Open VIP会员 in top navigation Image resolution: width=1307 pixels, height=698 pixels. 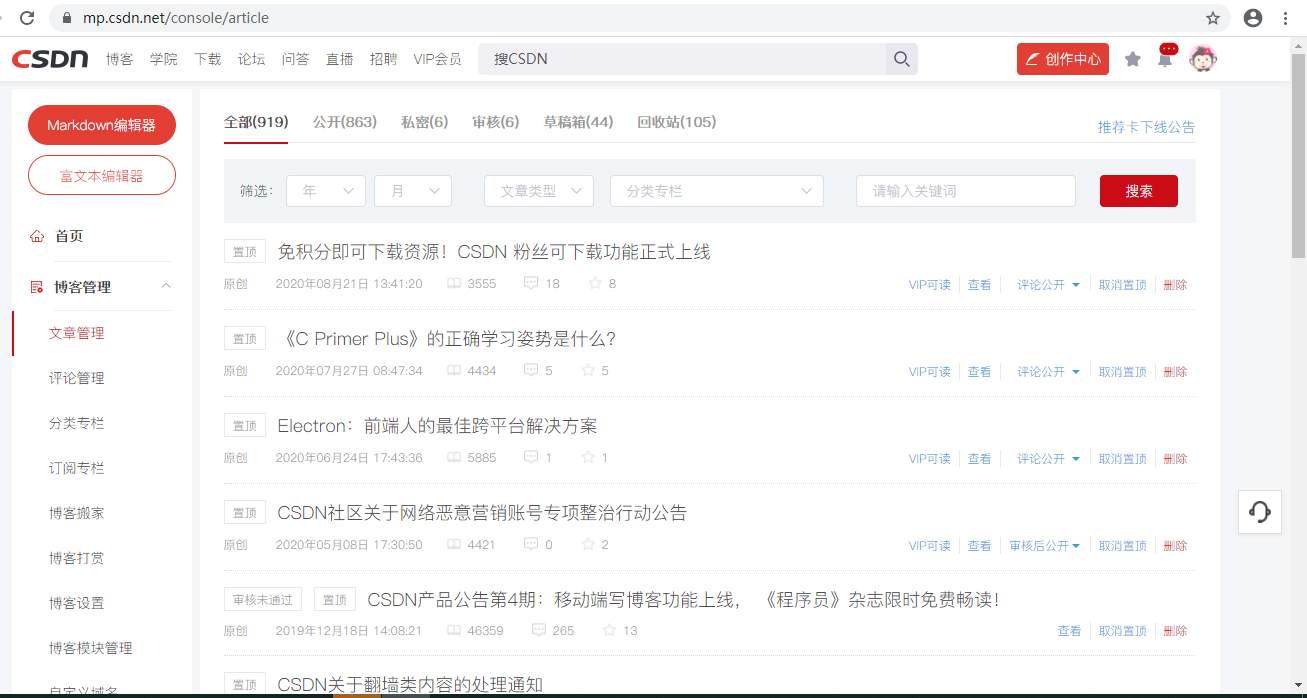pos(437,59)
